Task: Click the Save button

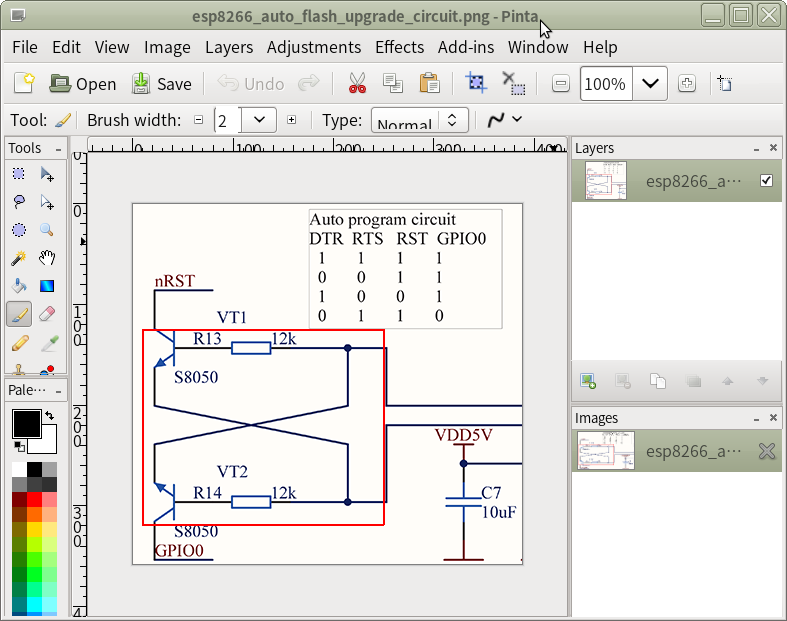Action: (161, 84)
